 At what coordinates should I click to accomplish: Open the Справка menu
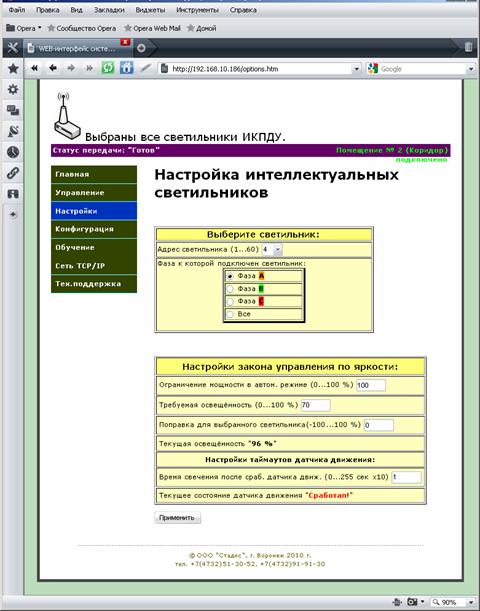[243, 10]
